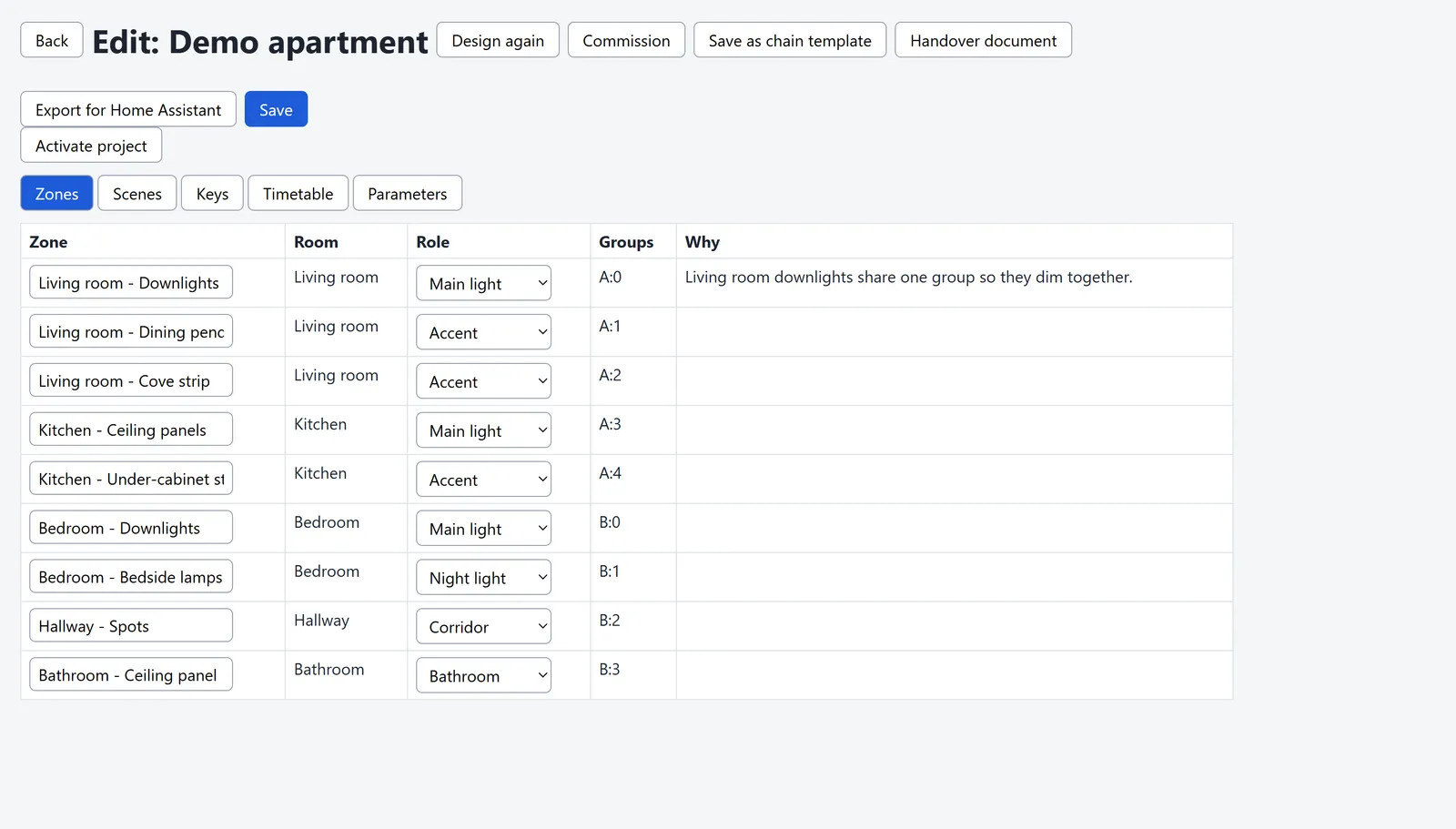Open Role dropdown for Cove strip zone
The height and width of the screenshot is (829, 1456).
point(483,381)
